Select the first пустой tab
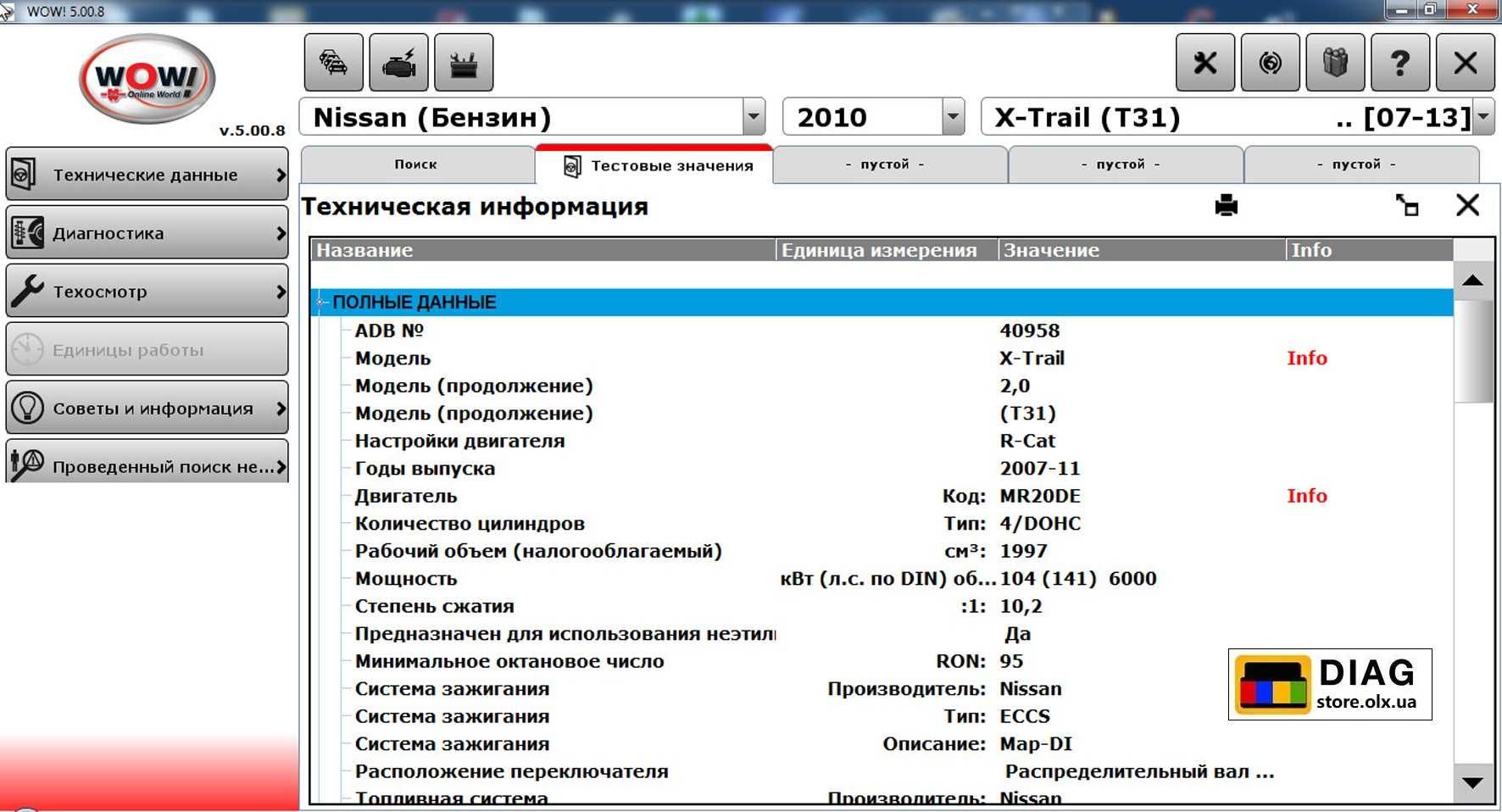Viewport: 1502px width, 812px height. click(890, 164)
